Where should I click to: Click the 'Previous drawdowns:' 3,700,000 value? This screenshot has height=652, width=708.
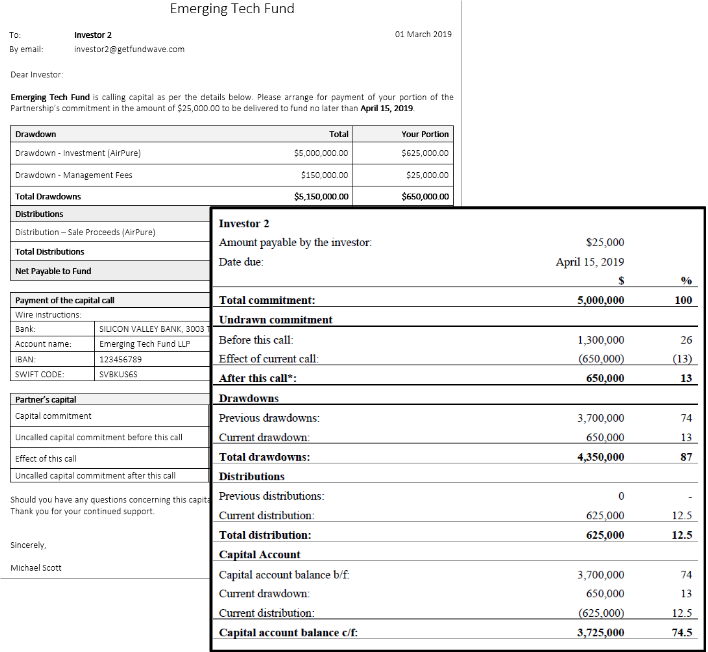(601, 418)
